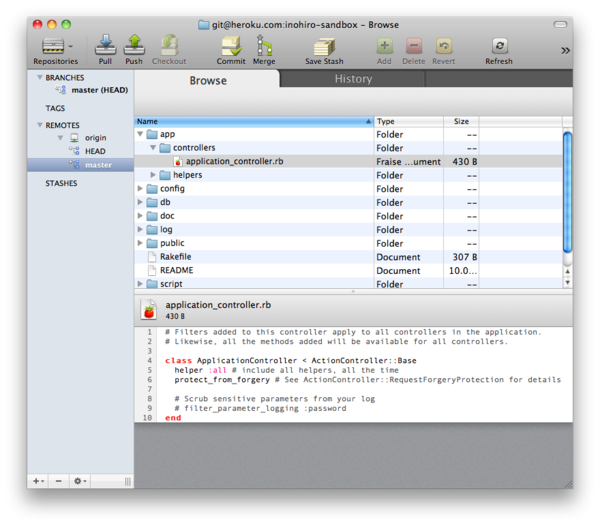600x526 pixels.
Task: Select the master remote branch under origin
Action: tap(98, 165)
